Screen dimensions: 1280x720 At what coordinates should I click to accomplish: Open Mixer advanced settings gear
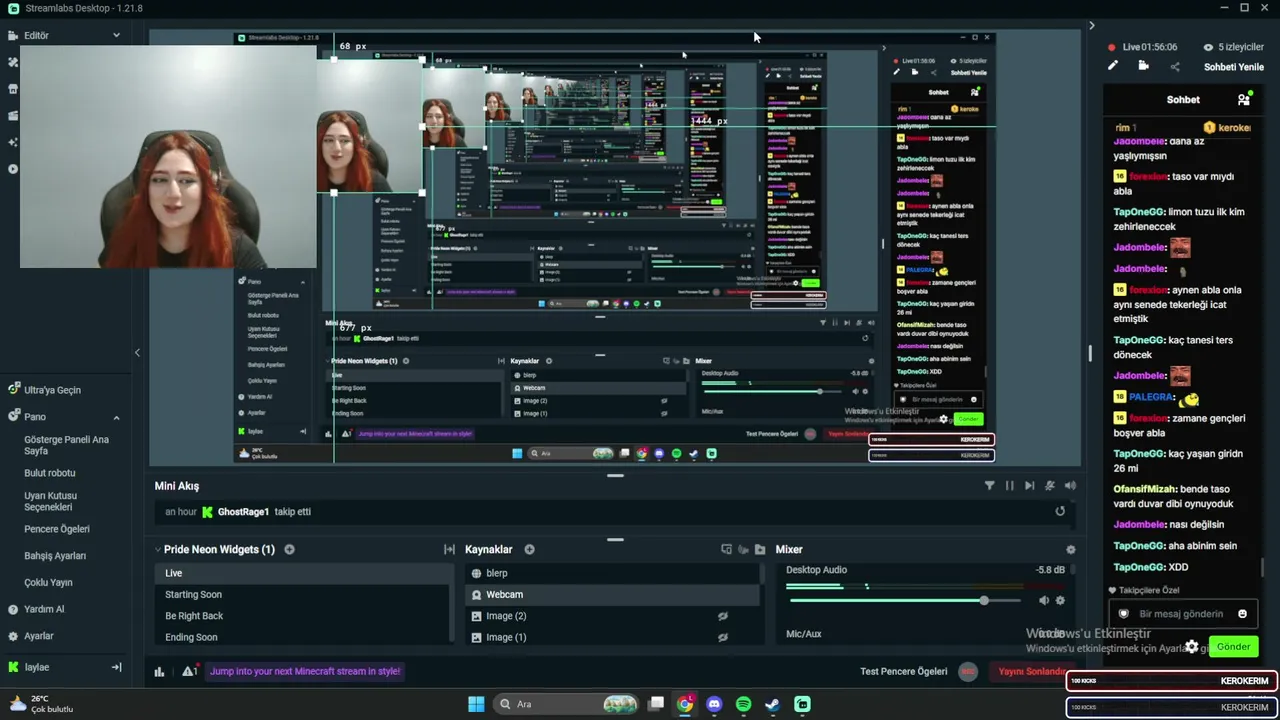(1071, 549)
